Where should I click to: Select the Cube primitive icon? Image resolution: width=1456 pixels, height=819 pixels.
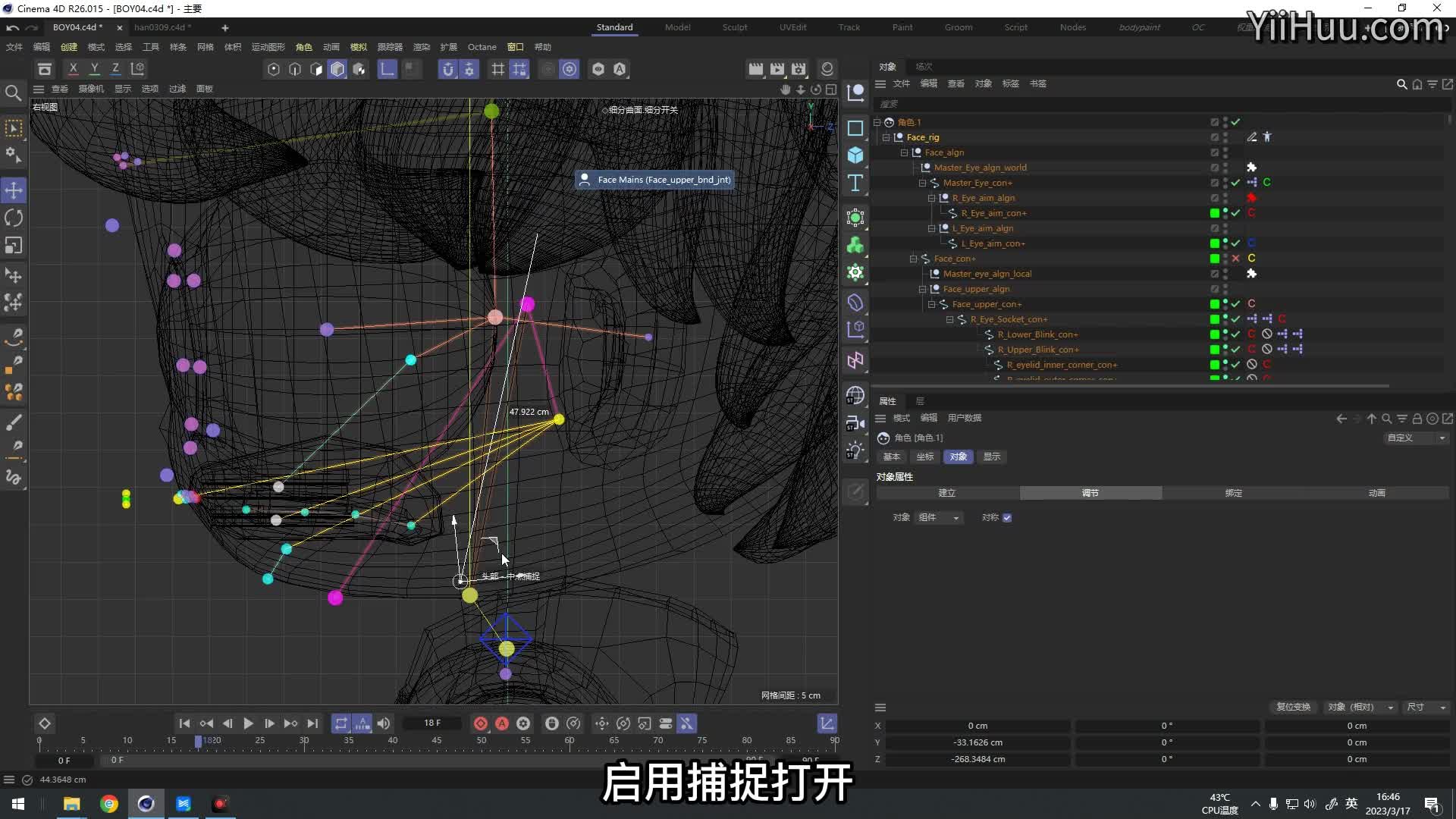855,155
